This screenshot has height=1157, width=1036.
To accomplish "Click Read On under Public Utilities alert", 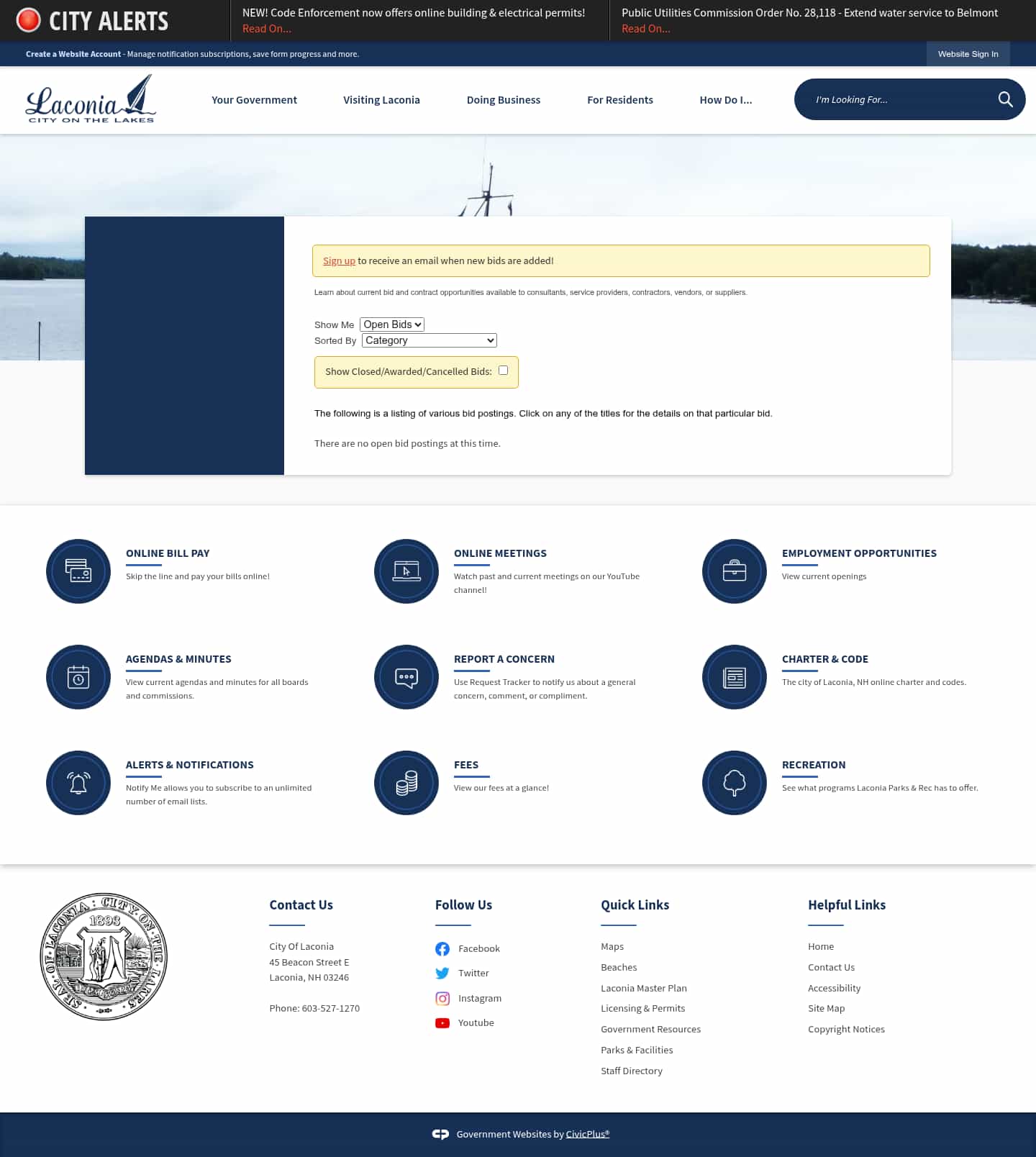I will (646, 29).
